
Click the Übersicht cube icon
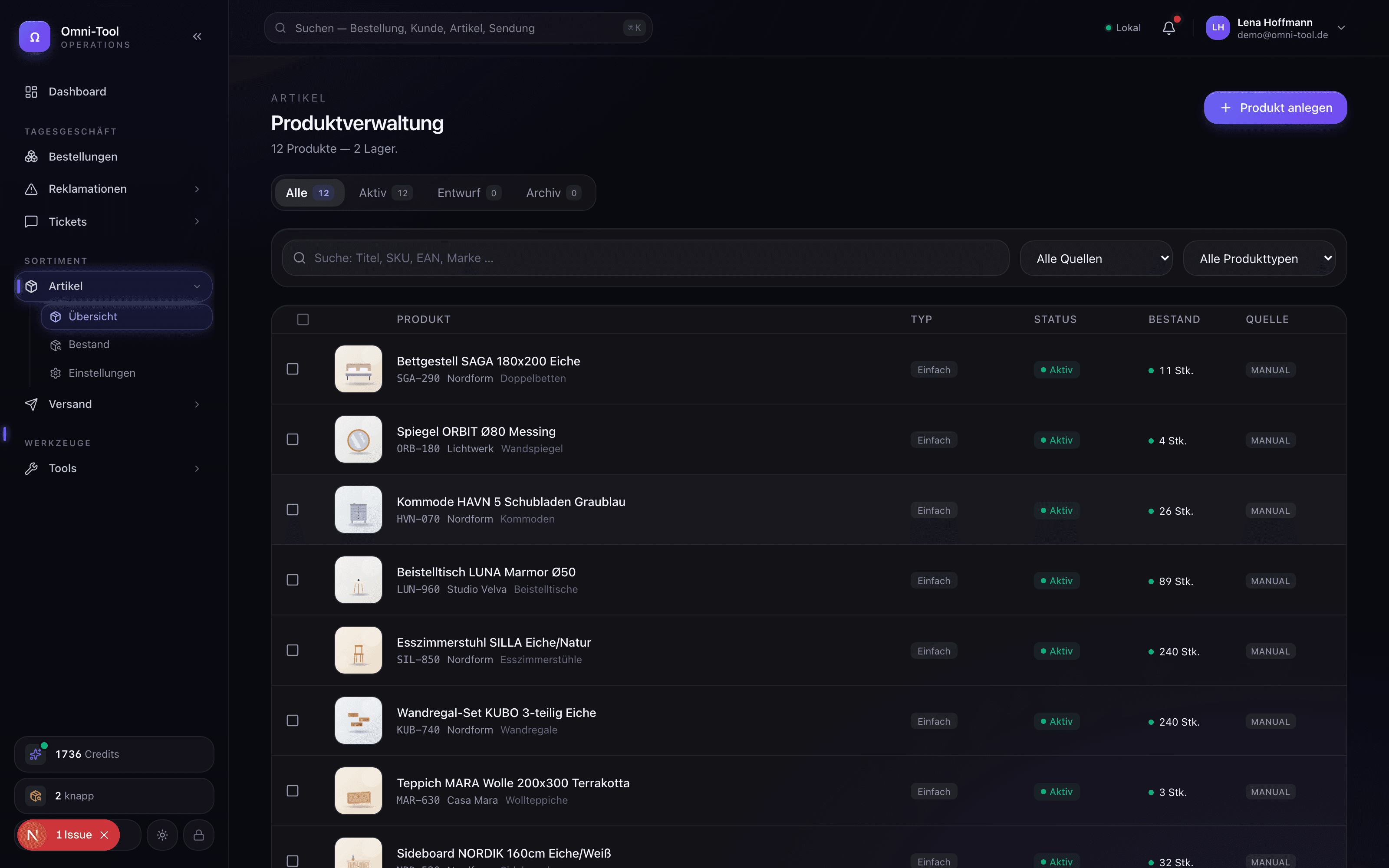pos(56,317)
